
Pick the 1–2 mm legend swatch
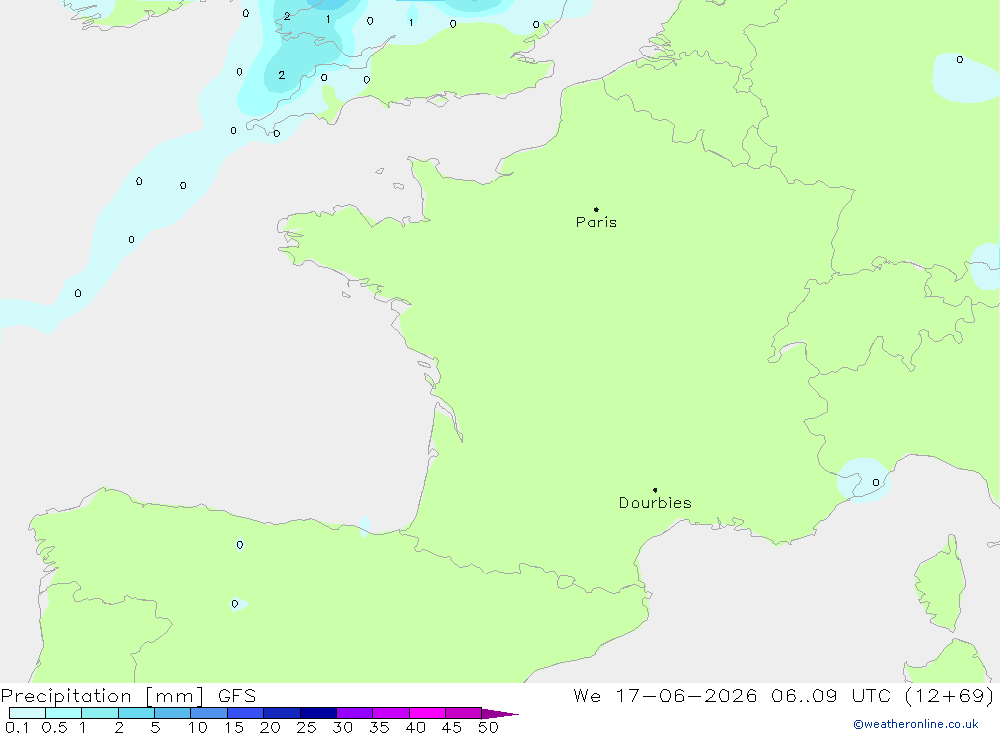(100, 713)
